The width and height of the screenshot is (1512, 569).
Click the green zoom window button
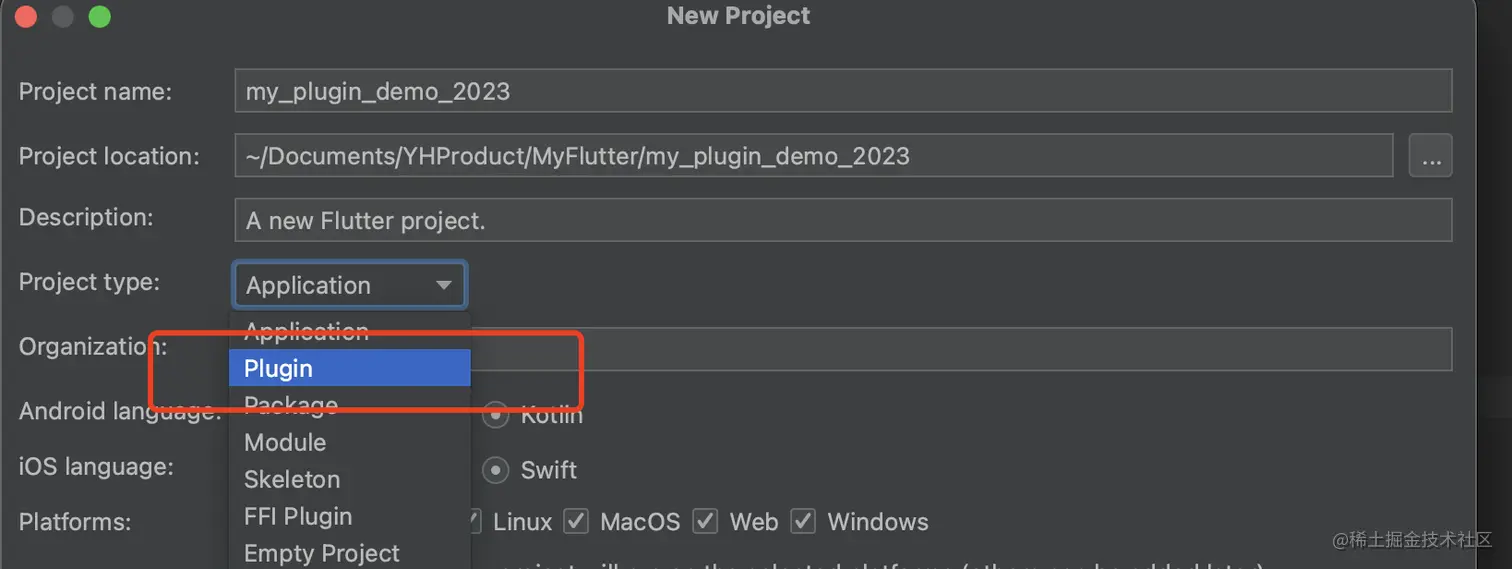click(99, 16)
